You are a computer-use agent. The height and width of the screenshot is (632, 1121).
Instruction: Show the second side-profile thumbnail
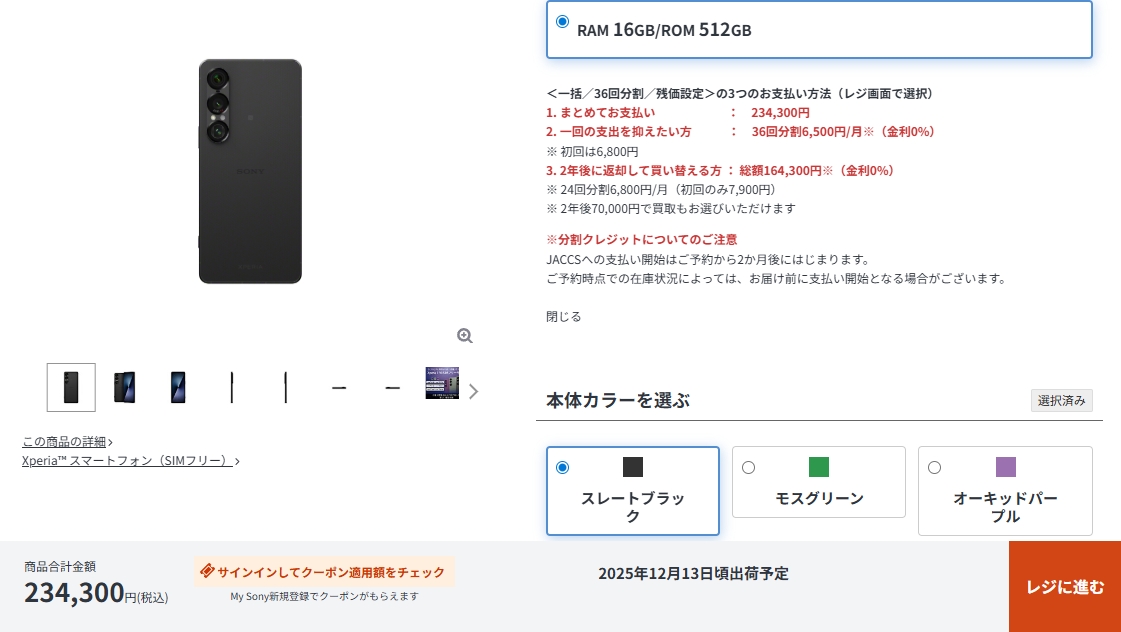coord(285,387)
